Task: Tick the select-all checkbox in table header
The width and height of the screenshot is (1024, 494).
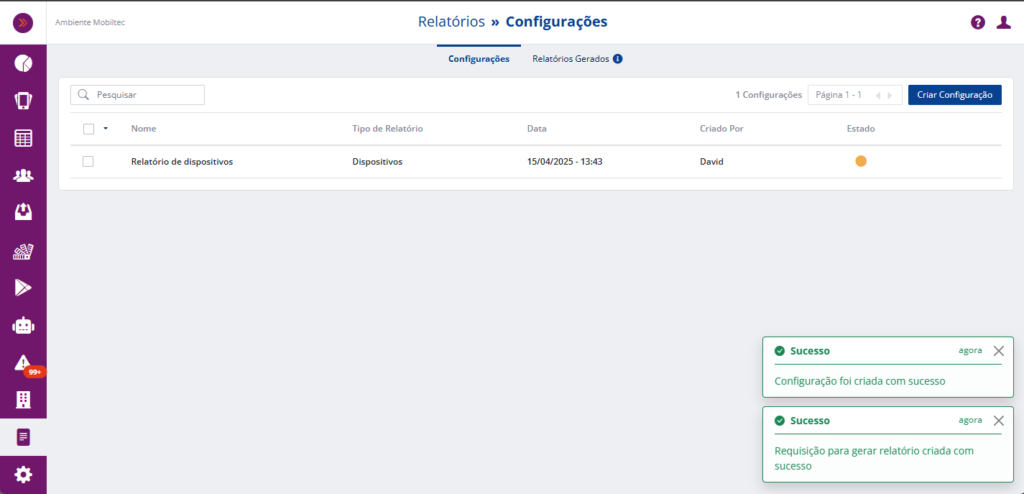Action: coord(89,129)
